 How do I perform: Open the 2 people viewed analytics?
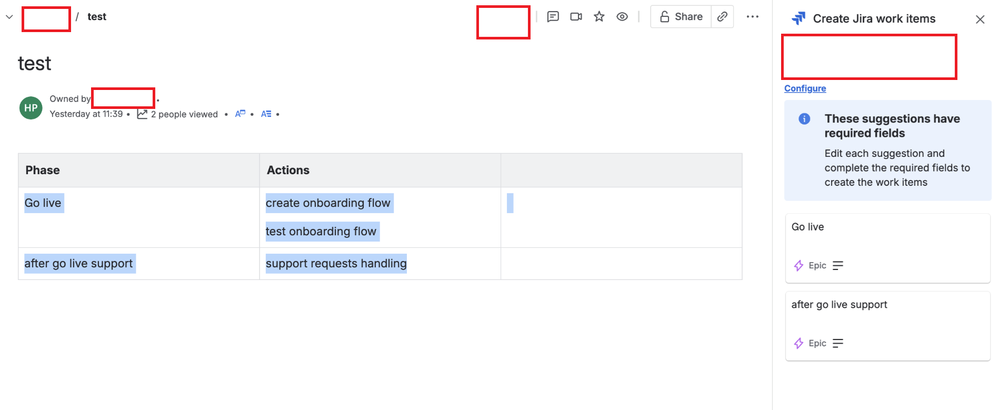(x=178, y=115)
